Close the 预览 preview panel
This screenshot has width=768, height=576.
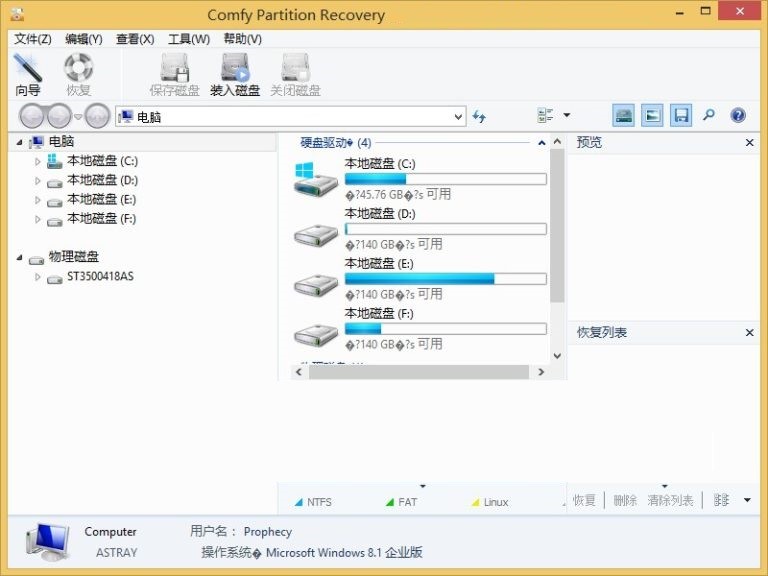point(749,143)
